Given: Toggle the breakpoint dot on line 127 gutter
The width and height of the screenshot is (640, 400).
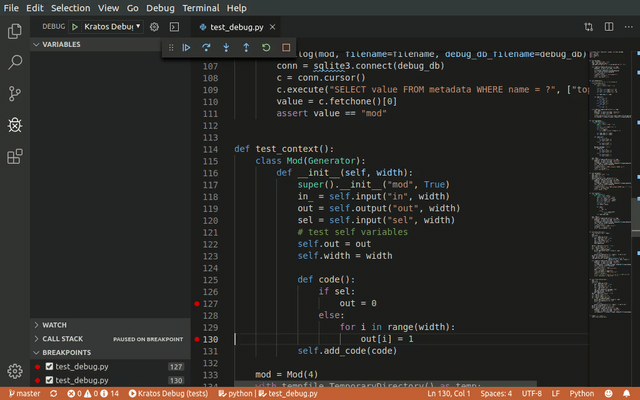Looking at the screenshot, I should (x=199, y=304).
